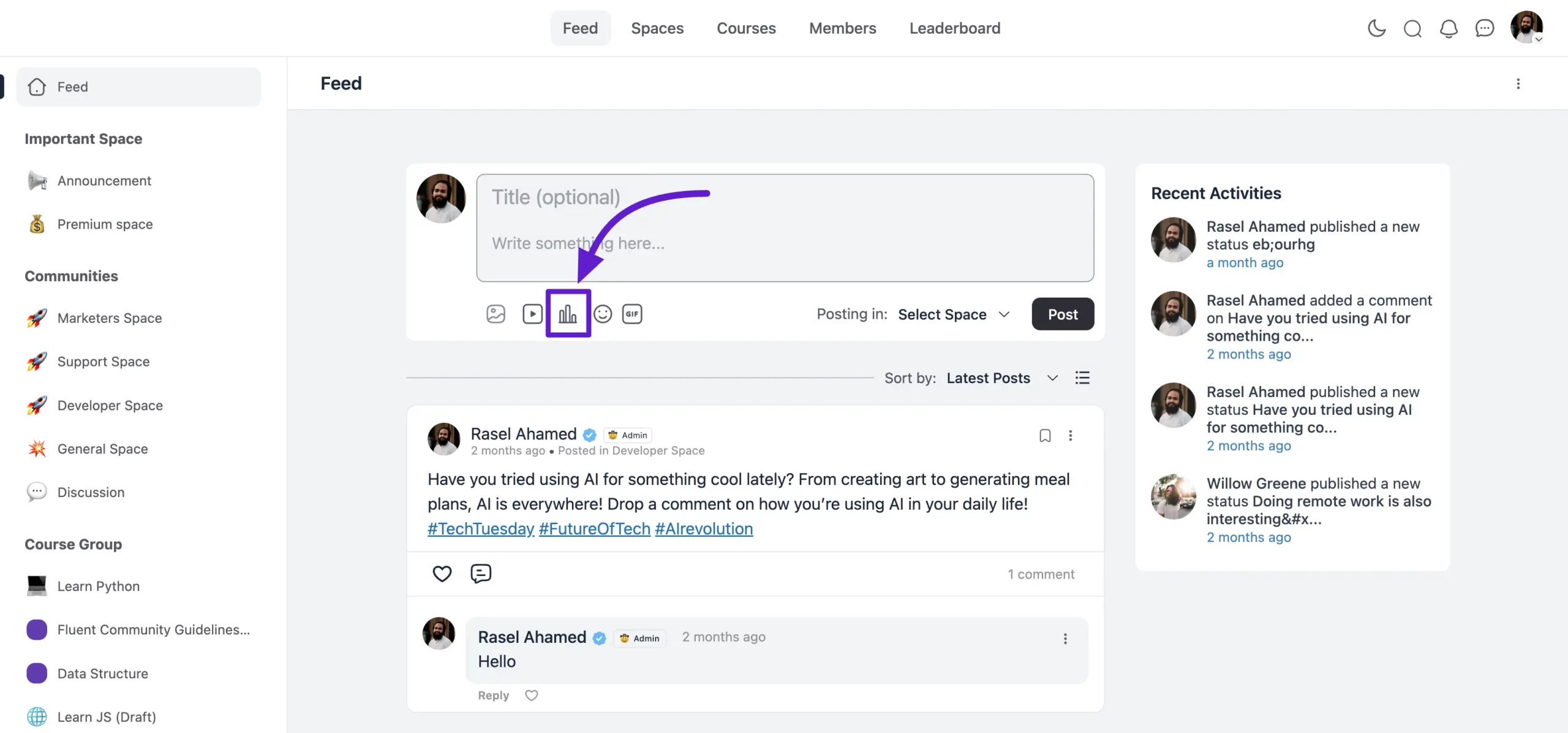Open the notifications bell icon
The image size is (1568, 733).
point(1449,28)
